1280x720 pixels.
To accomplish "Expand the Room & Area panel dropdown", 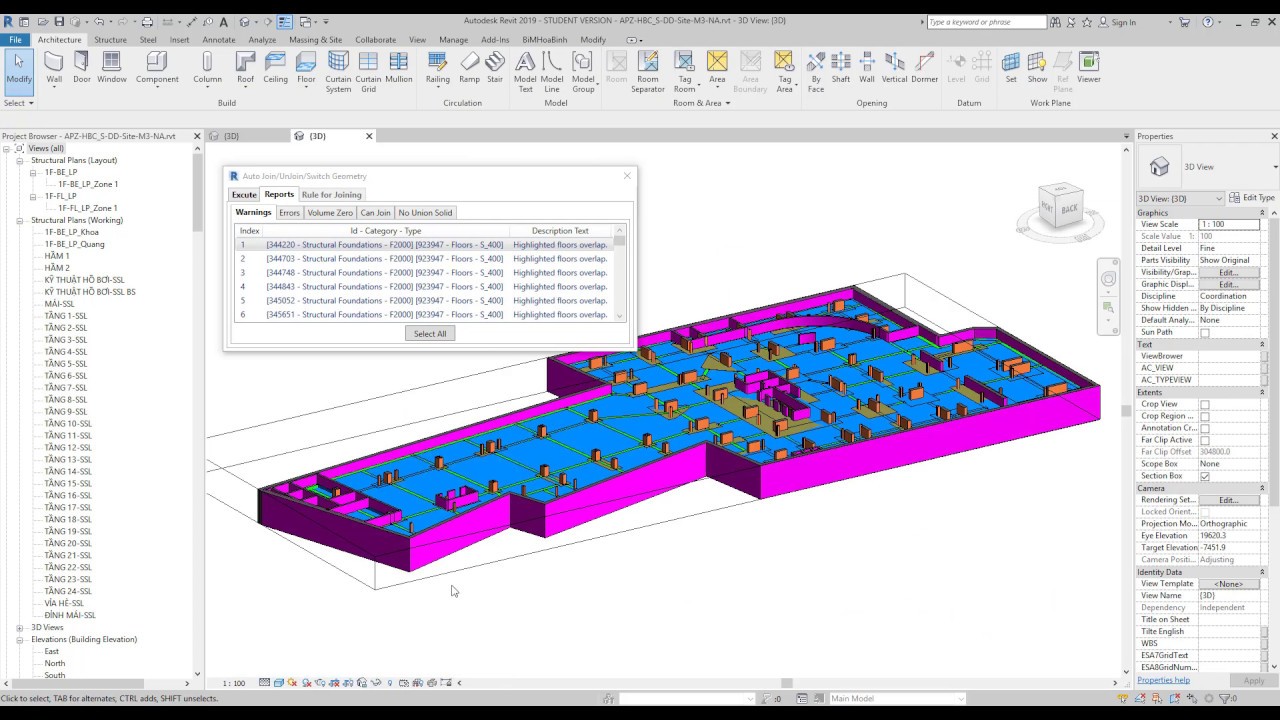I will tap(701, 103).
